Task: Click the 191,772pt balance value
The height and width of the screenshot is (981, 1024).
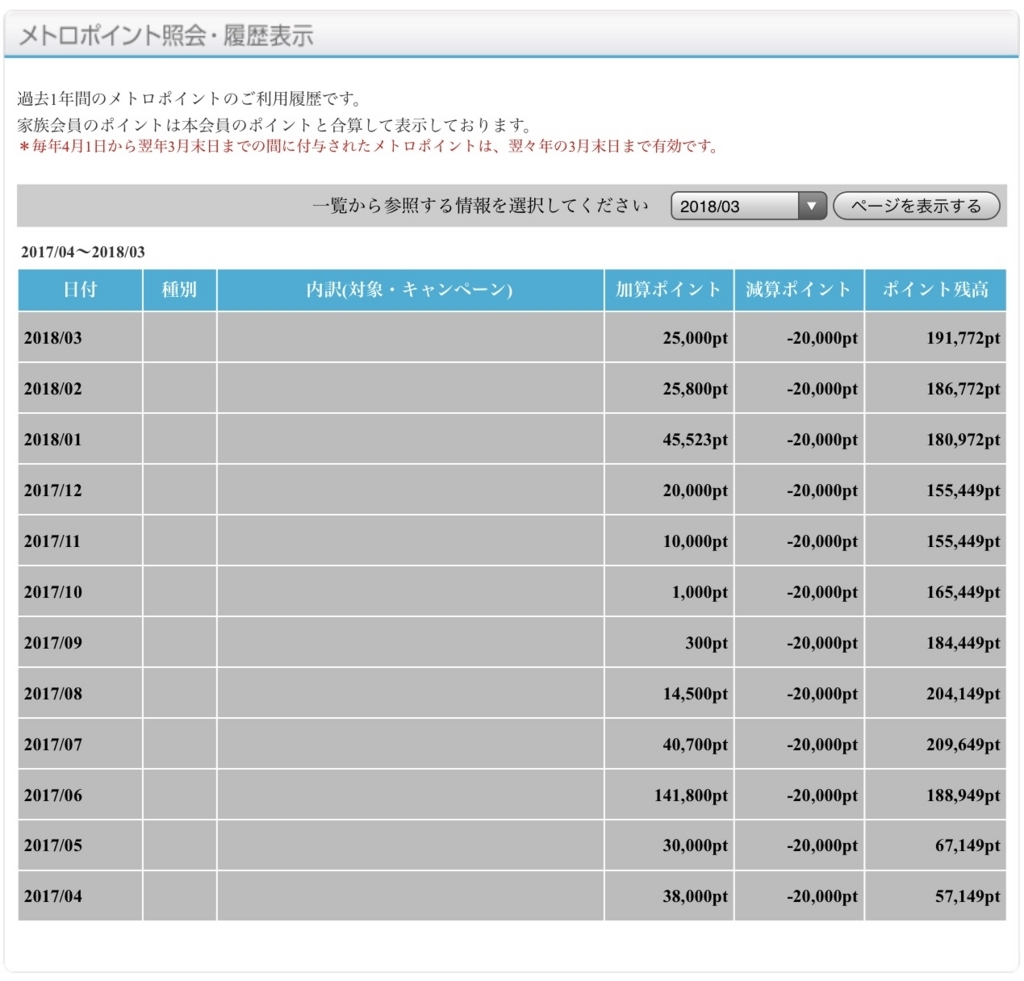Action: (x=963, y=338)
